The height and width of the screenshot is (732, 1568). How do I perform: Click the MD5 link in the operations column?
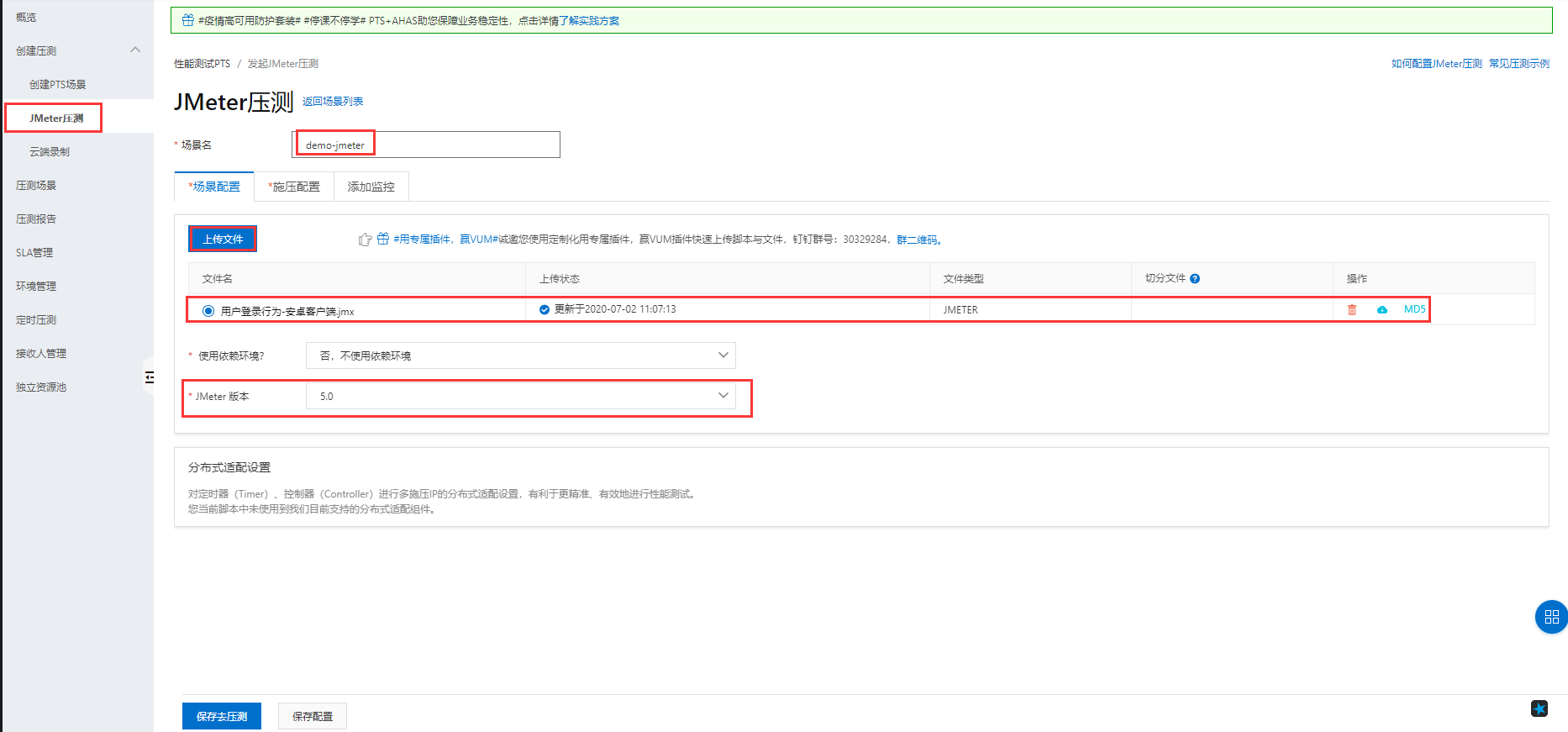pos(1414,309)
